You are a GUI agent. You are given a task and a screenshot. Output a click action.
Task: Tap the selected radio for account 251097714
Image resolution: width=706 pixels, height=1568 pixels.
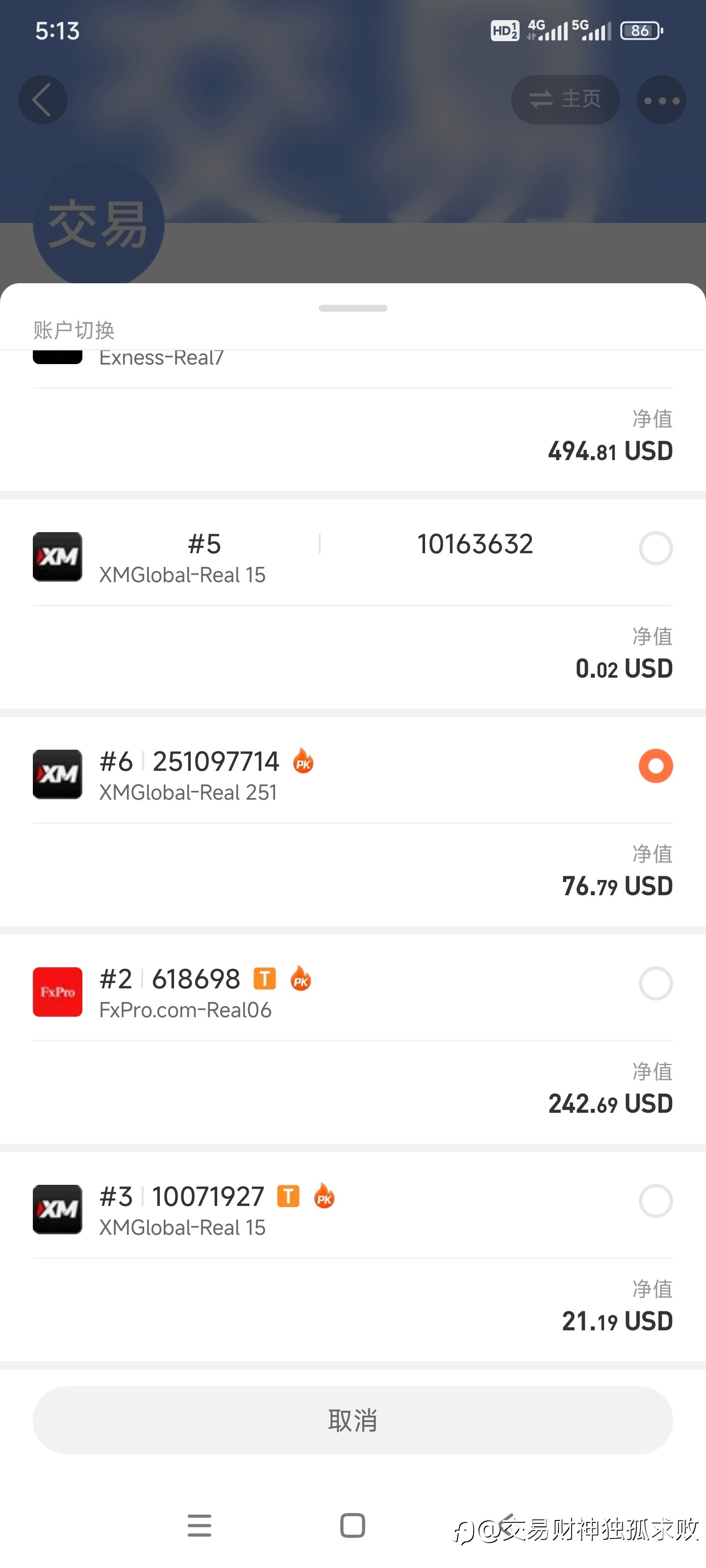656,766
